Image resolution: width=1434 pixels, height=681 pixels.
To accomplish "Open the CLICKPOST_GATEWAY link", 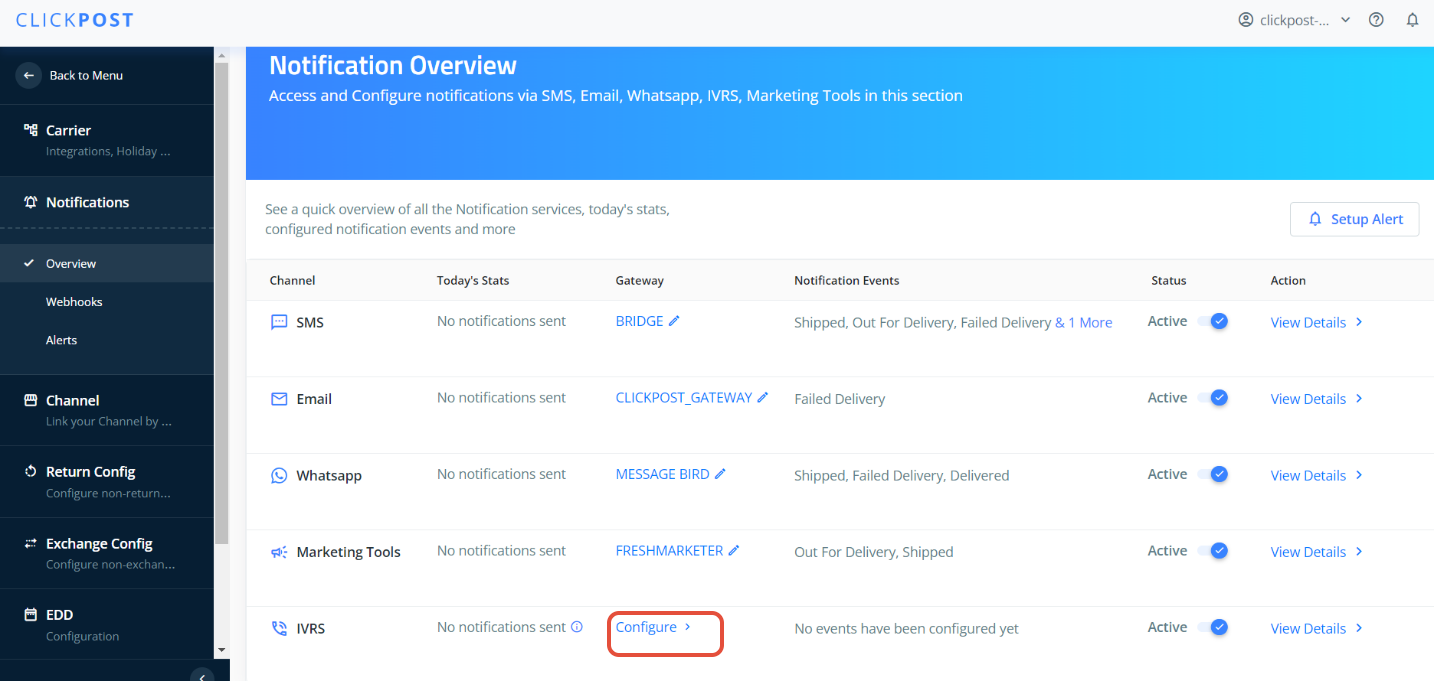I will coord(684,397).
